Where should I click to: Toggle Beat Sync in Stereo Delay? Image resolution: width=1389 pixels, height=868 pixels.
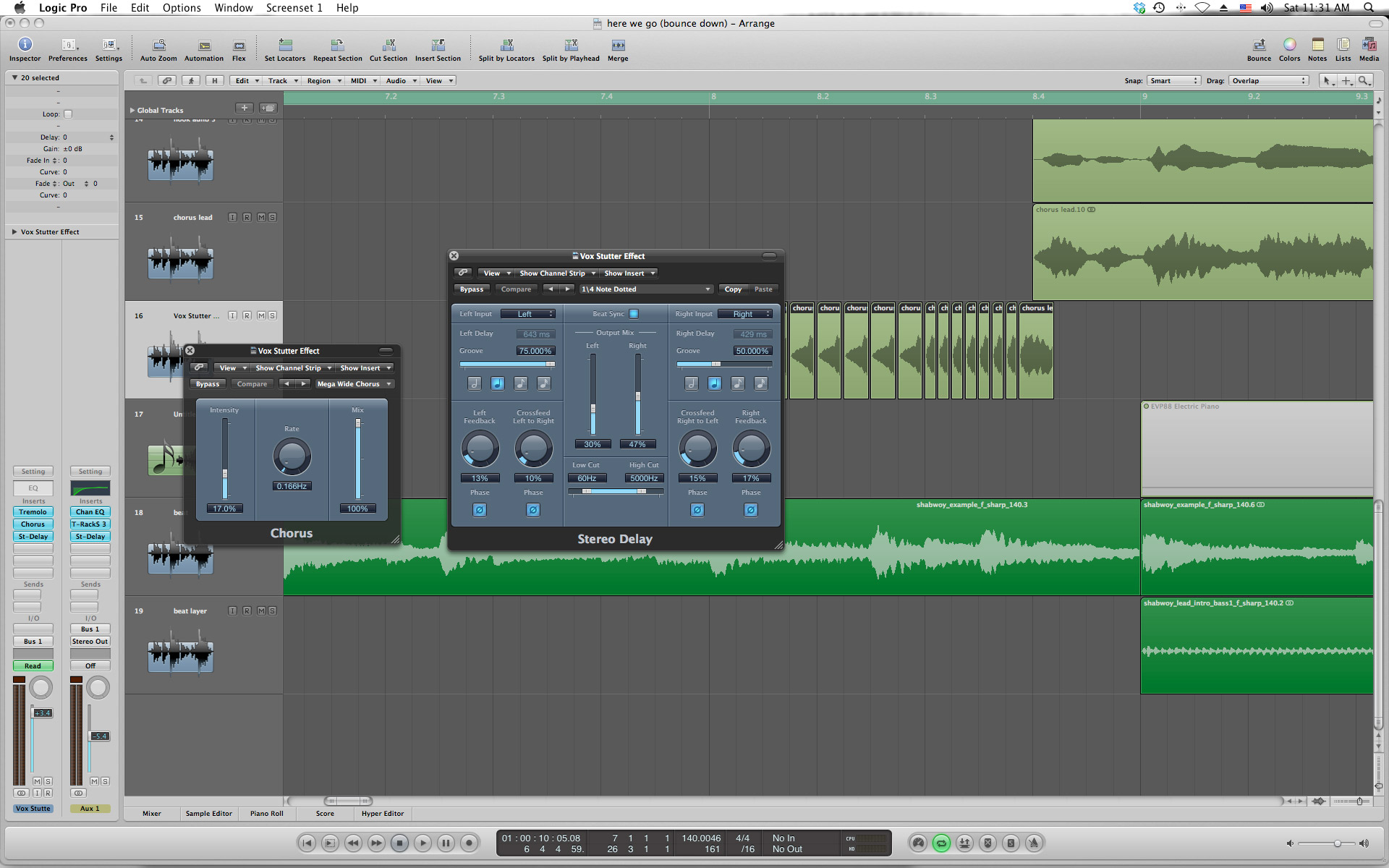pos(634,314)
